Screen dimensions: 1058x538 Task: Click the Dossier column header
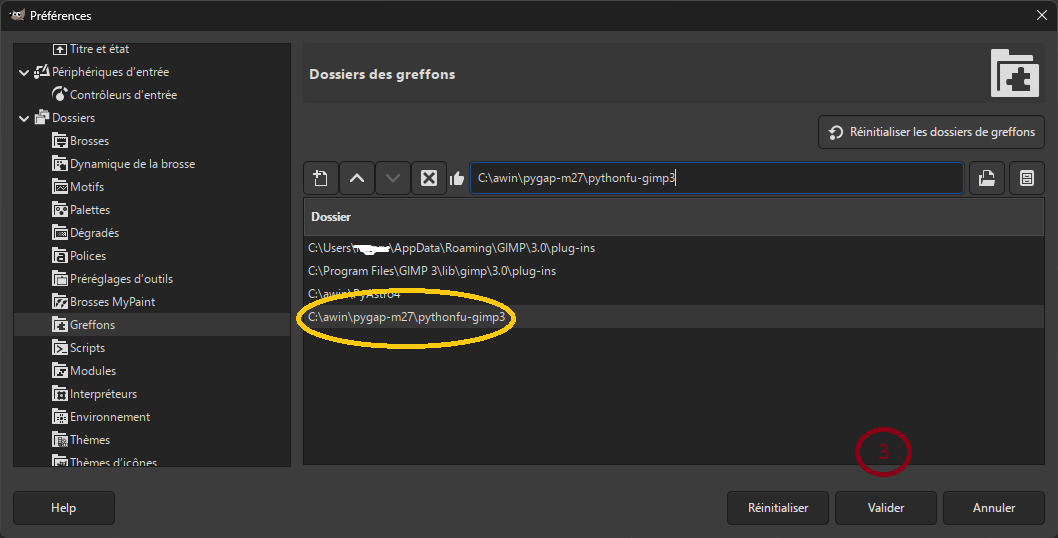click(673, 217)
